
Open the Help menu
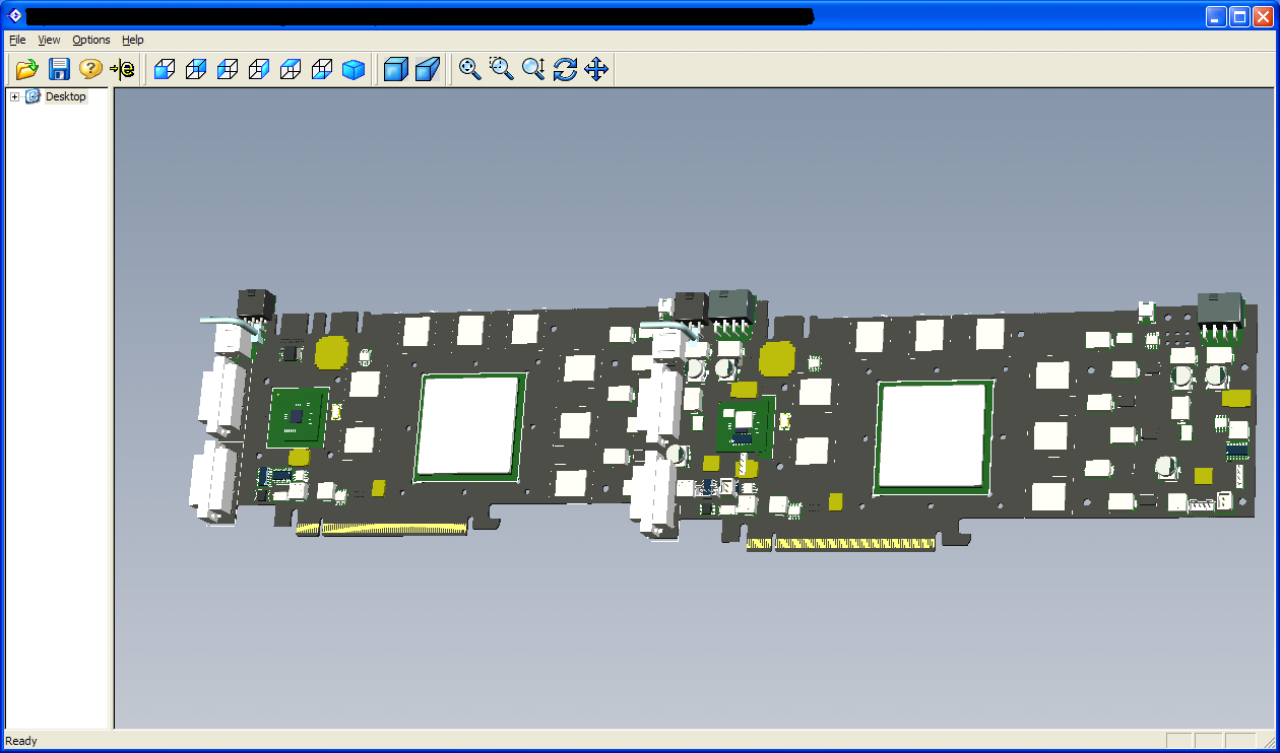pos(133,40)
